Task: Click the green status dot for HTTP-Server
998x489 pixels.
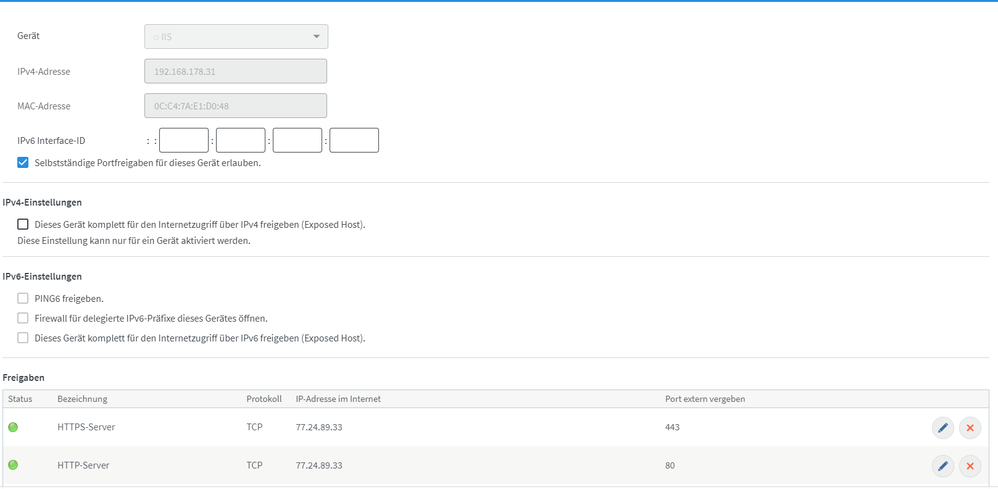Action: click(x=13, y=465)
